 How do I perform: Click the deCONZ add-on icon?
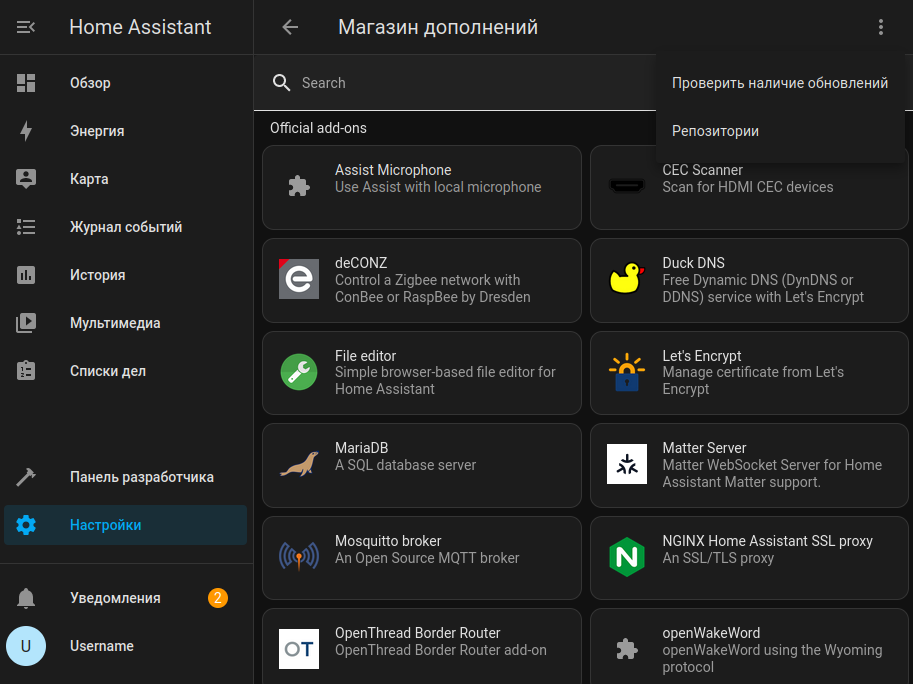pyautogui.click(x=298, y=280)
